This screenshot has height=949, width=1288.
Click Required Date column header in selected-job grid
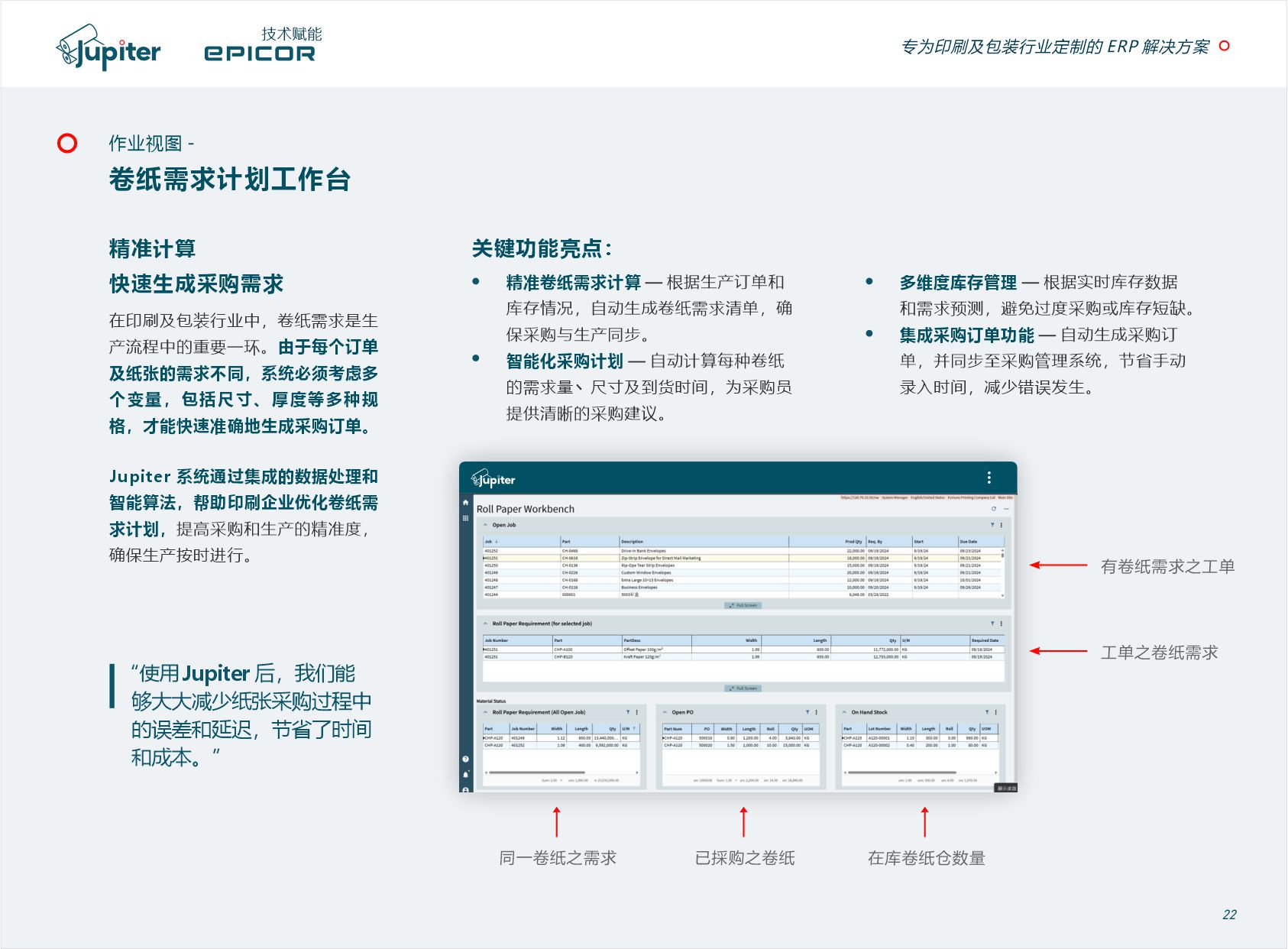[x=986, y=640]
